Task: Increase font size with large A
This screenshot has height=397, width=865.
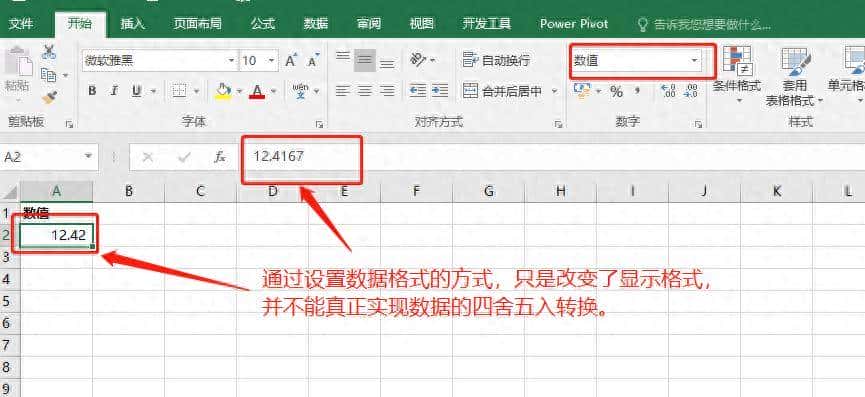Action: click(x=291, y=61)
